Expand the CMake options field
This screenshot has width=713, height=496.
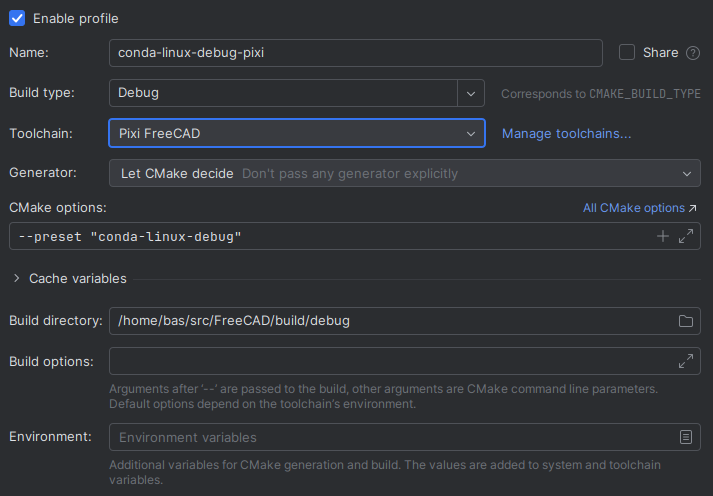pos(686,236)
